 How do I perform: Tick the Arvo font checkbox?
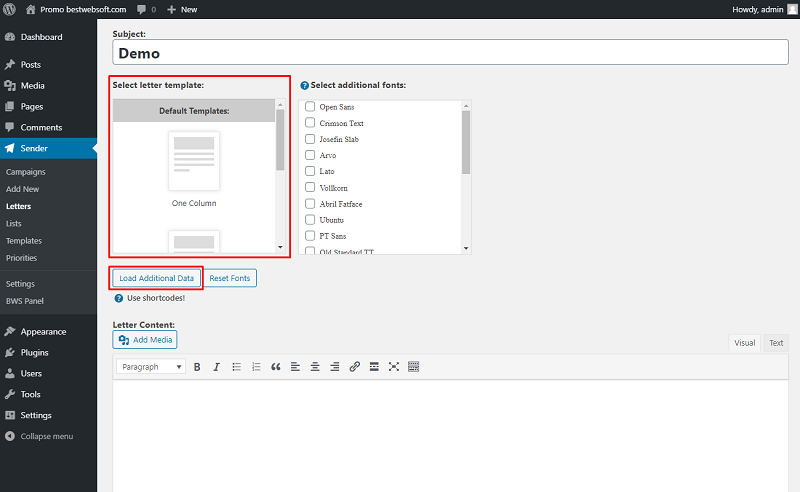click(x=310, y=155)
